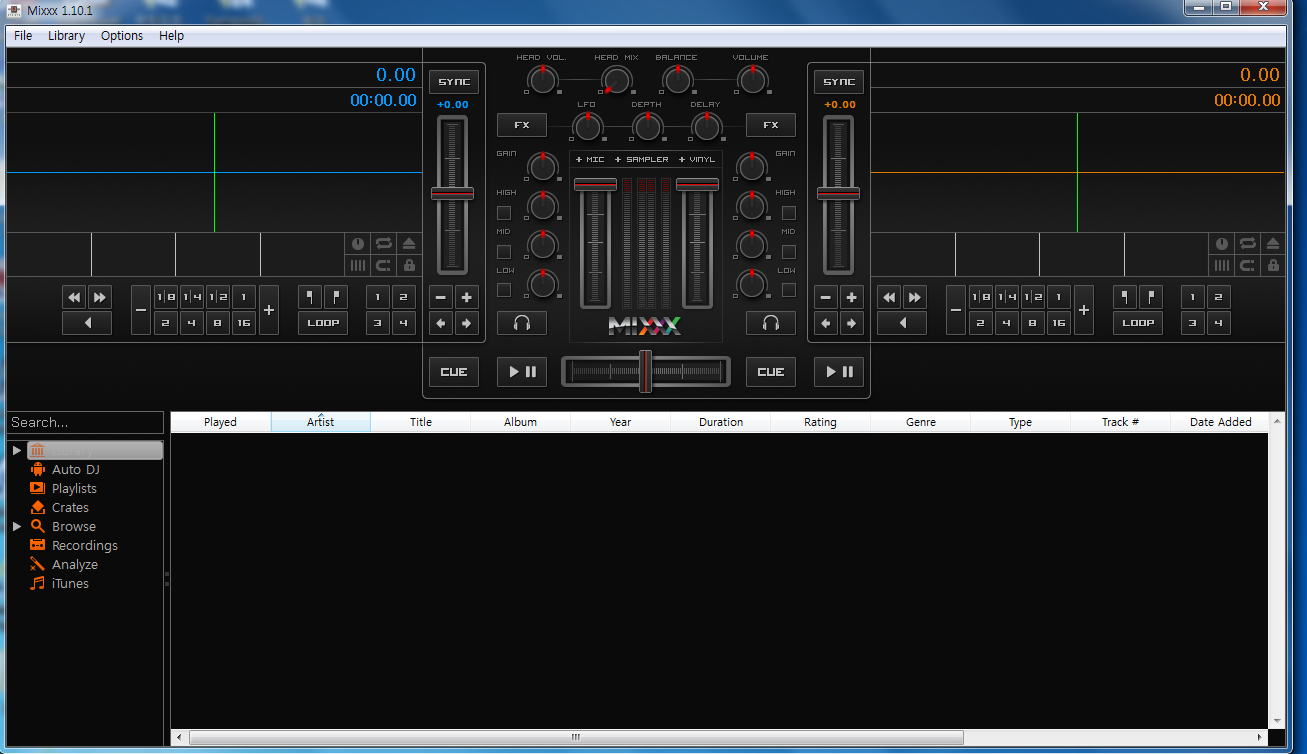Click the left deck reverse playback arrow
This screenshot has width=1307, height=754.
pyautogui.click(x=87, y=323)
